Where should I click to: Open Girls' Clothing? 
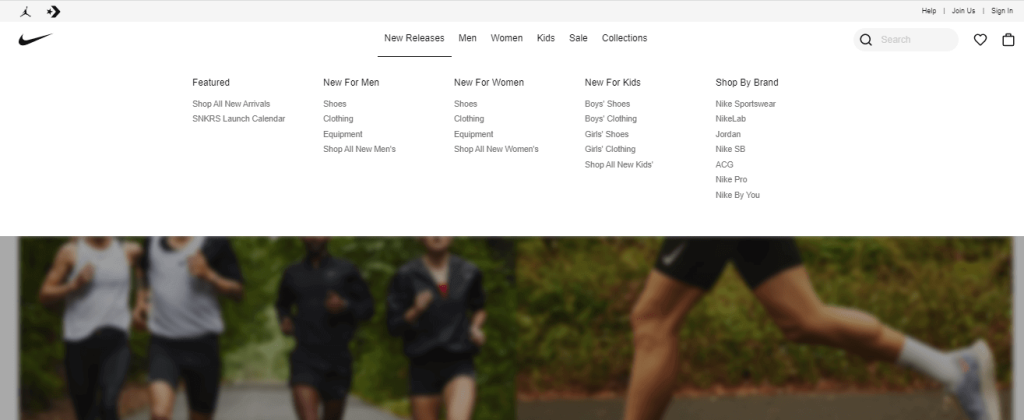click(x=610, y=149)
